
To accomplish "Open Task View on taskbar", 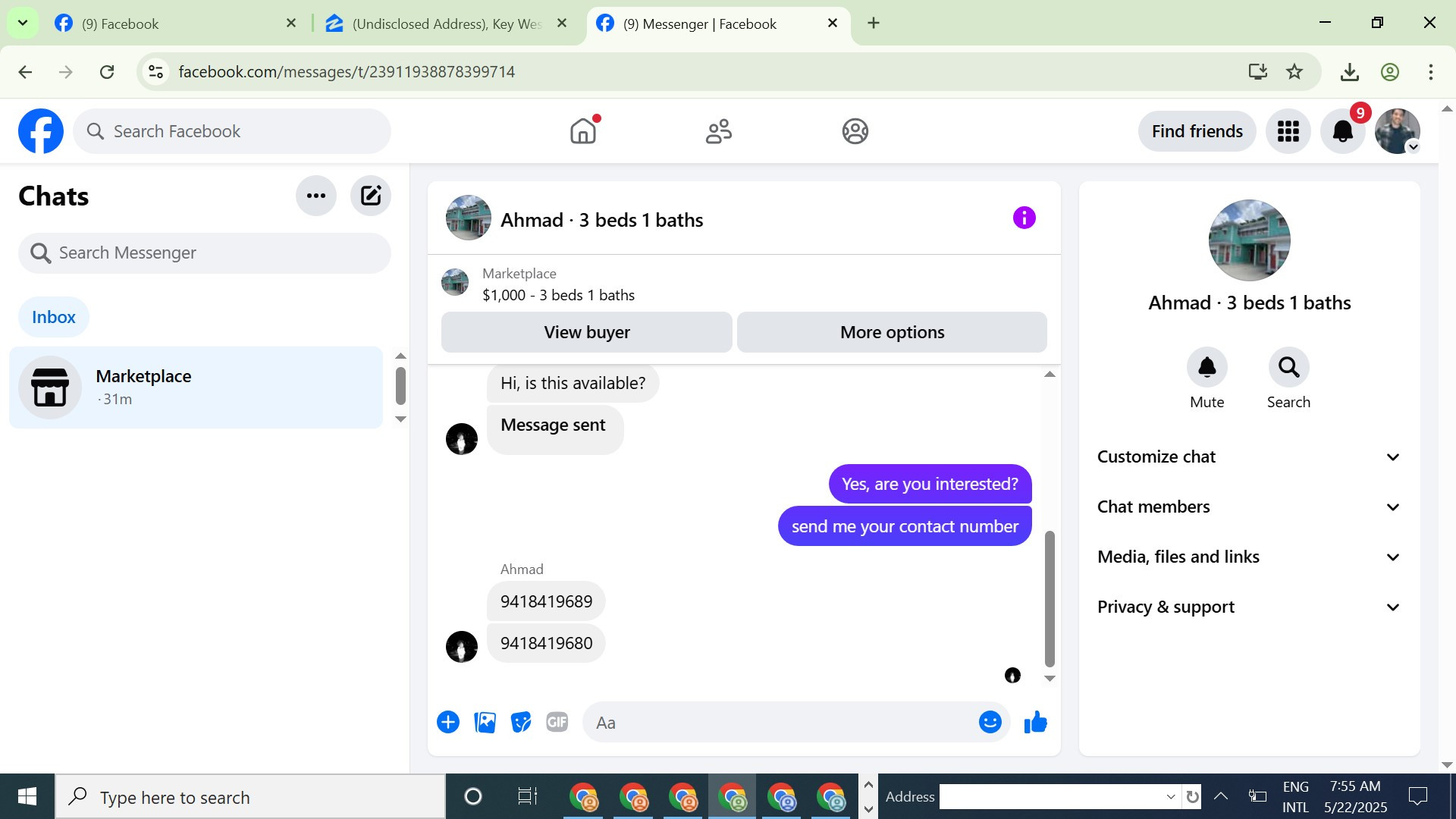I will 527,796.
